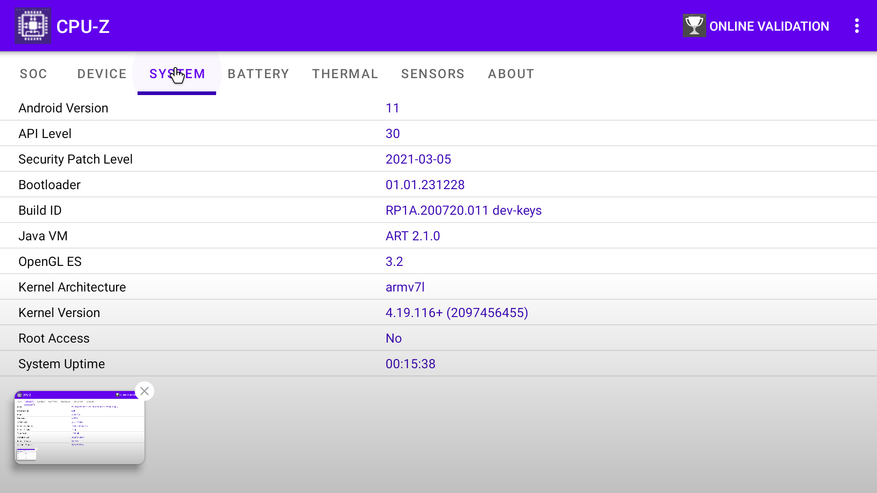Click the CPU-Z chip logo icon
Image resolution: width=877 pixels, height=493 pixels.
pyautogui.click(x=32, y=26)
